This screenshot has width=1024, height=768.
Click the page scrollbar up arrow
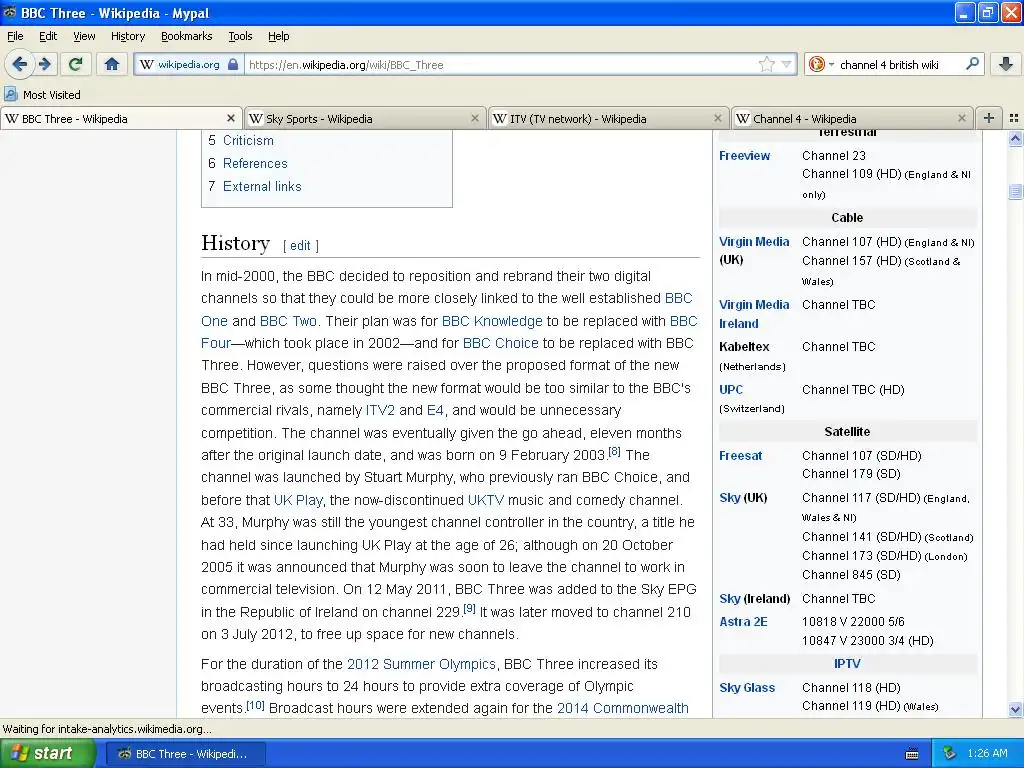1015,138
